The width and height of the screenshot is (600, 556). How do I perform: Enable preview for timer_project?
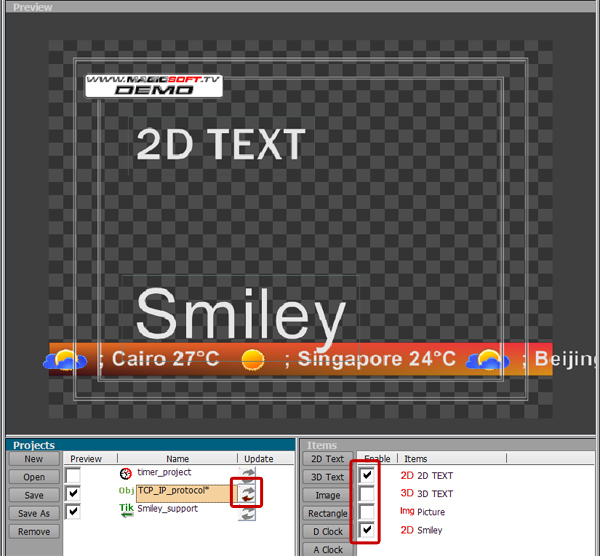(x=73, y=475)
